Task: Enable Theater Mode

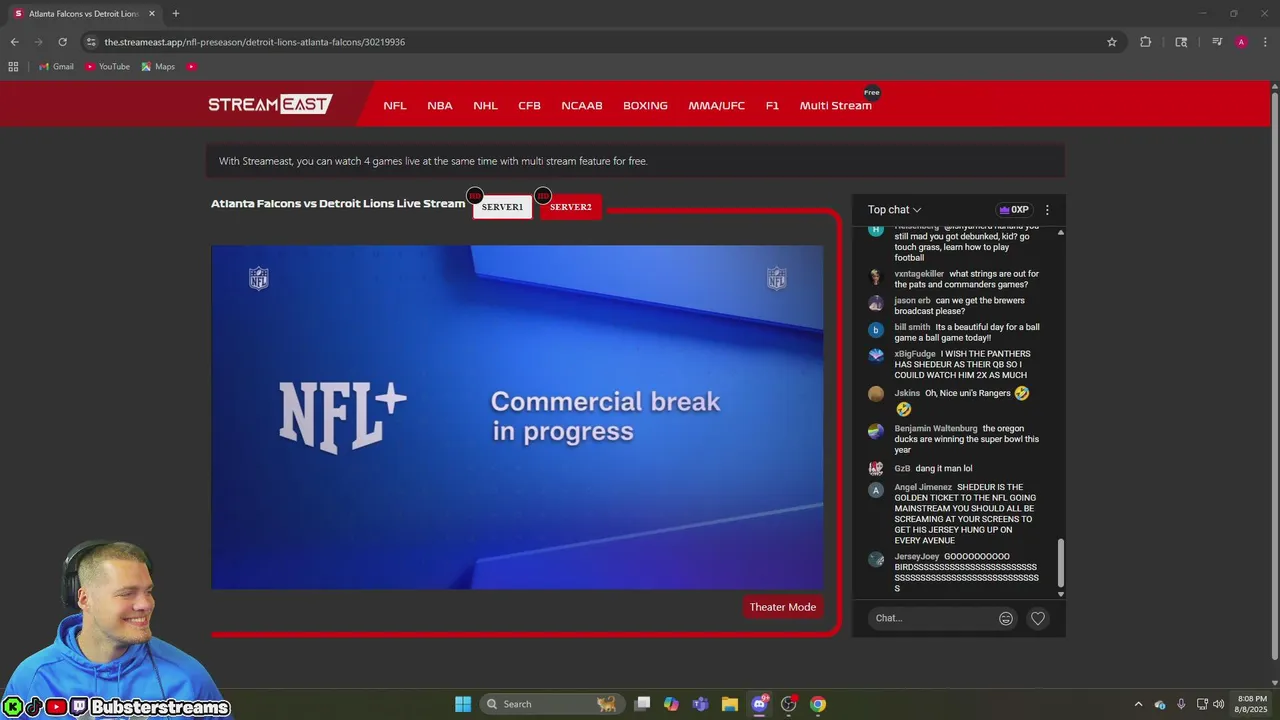Action: point(783,607)
